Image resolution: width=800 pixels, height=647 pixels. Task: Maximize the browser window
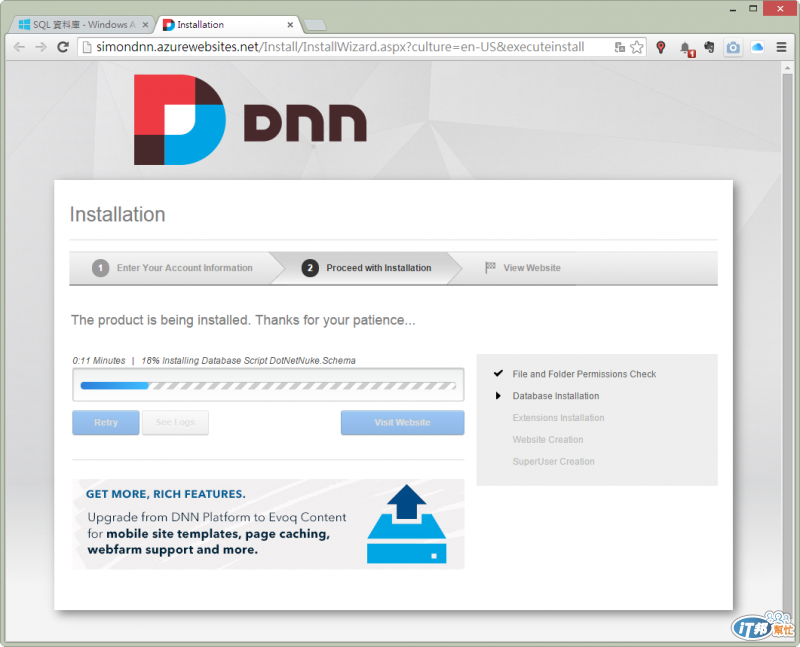point(753,9)
